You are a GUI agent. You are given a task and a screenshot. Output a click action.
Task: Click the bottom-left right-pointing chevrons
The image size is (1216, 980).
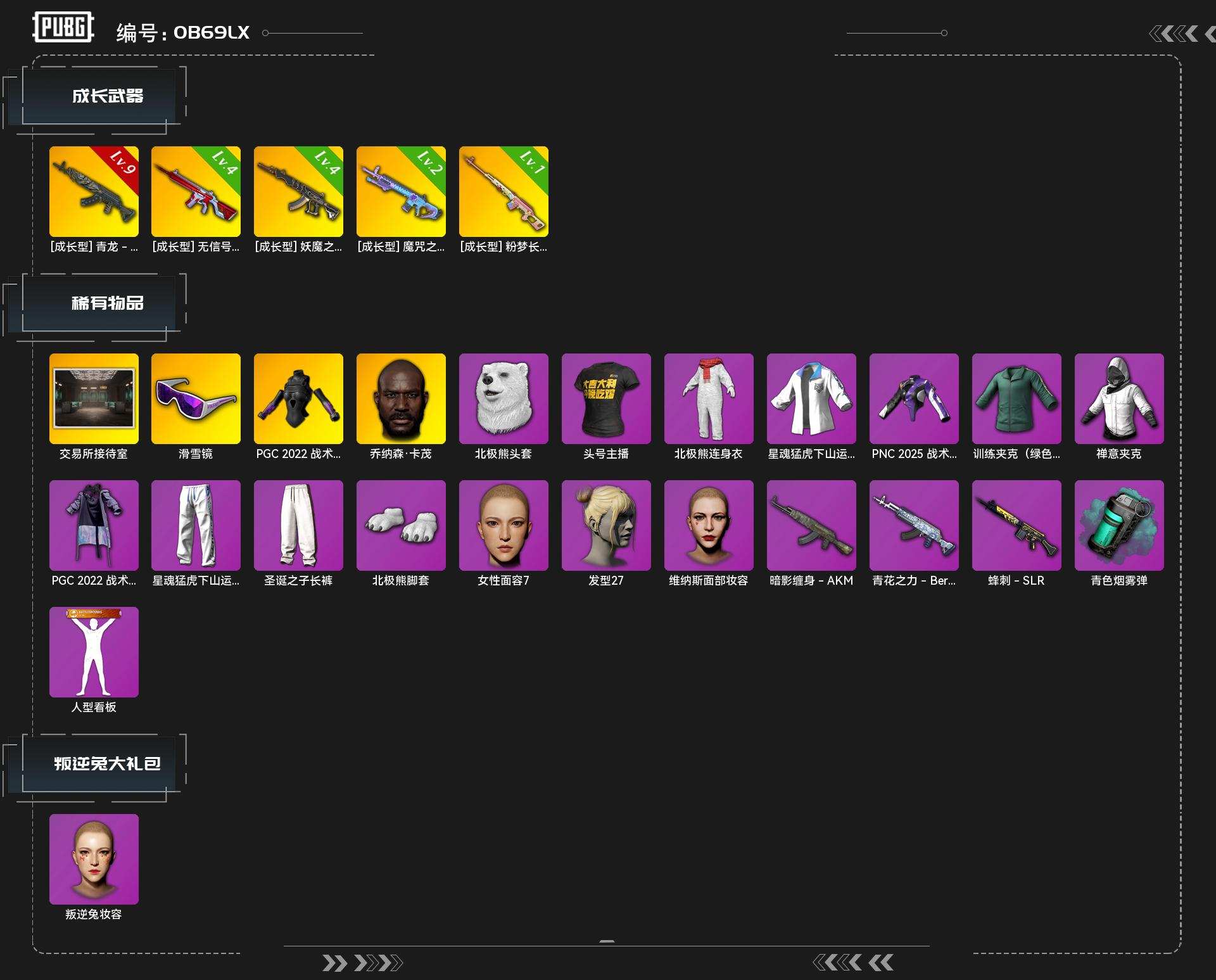[x=362, y=964]
